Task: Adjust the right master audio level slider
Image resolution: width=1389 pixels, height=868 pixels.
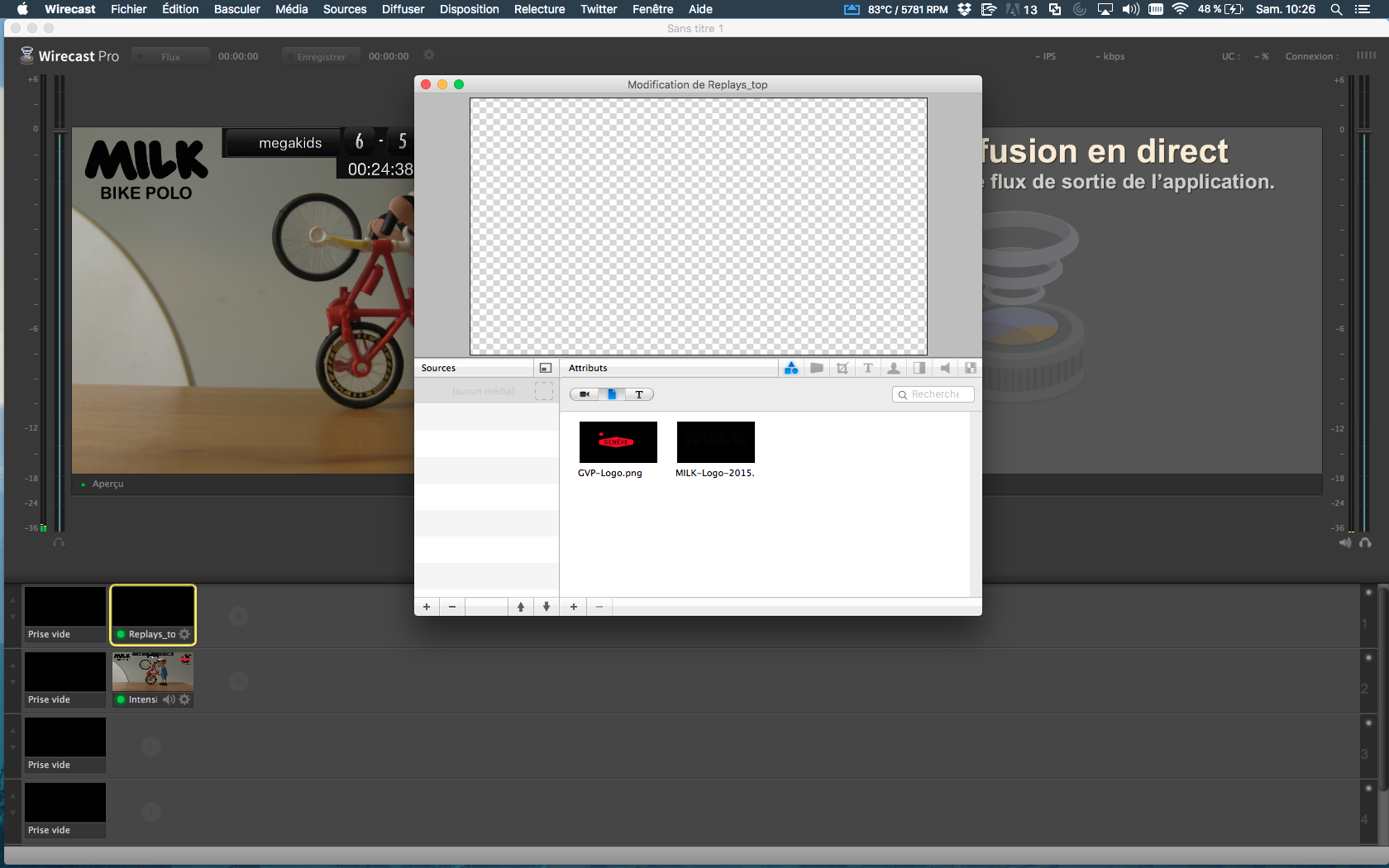Action: click(x=1363, y=131)
